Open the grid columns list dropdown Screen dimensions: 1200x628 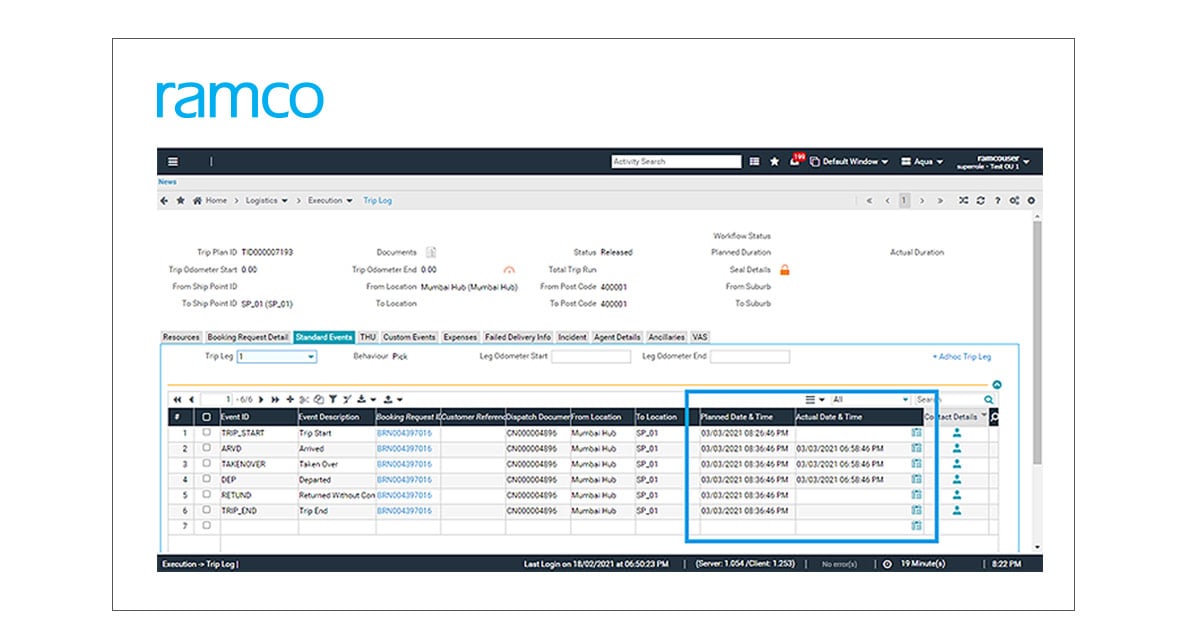[815, 399]
